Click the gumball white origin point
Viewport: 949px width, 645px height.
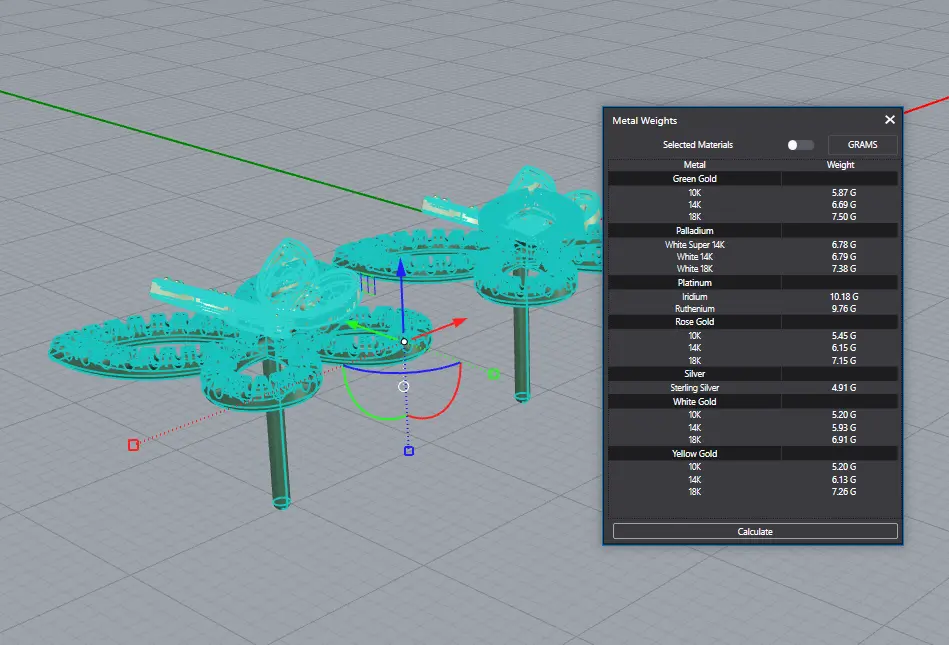(x=404, y=342)
